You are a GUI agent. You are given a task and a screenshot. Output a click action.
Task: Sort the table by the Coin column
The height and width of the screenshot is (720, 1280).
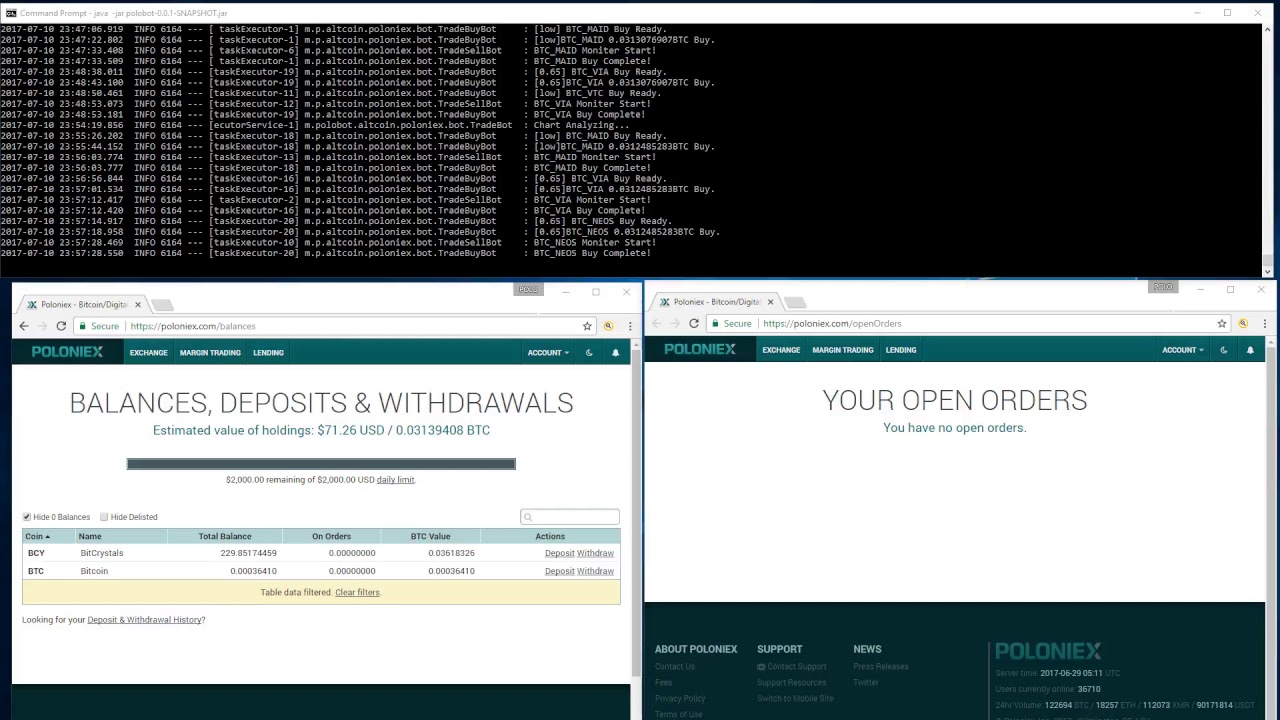(x=37, y=536)
